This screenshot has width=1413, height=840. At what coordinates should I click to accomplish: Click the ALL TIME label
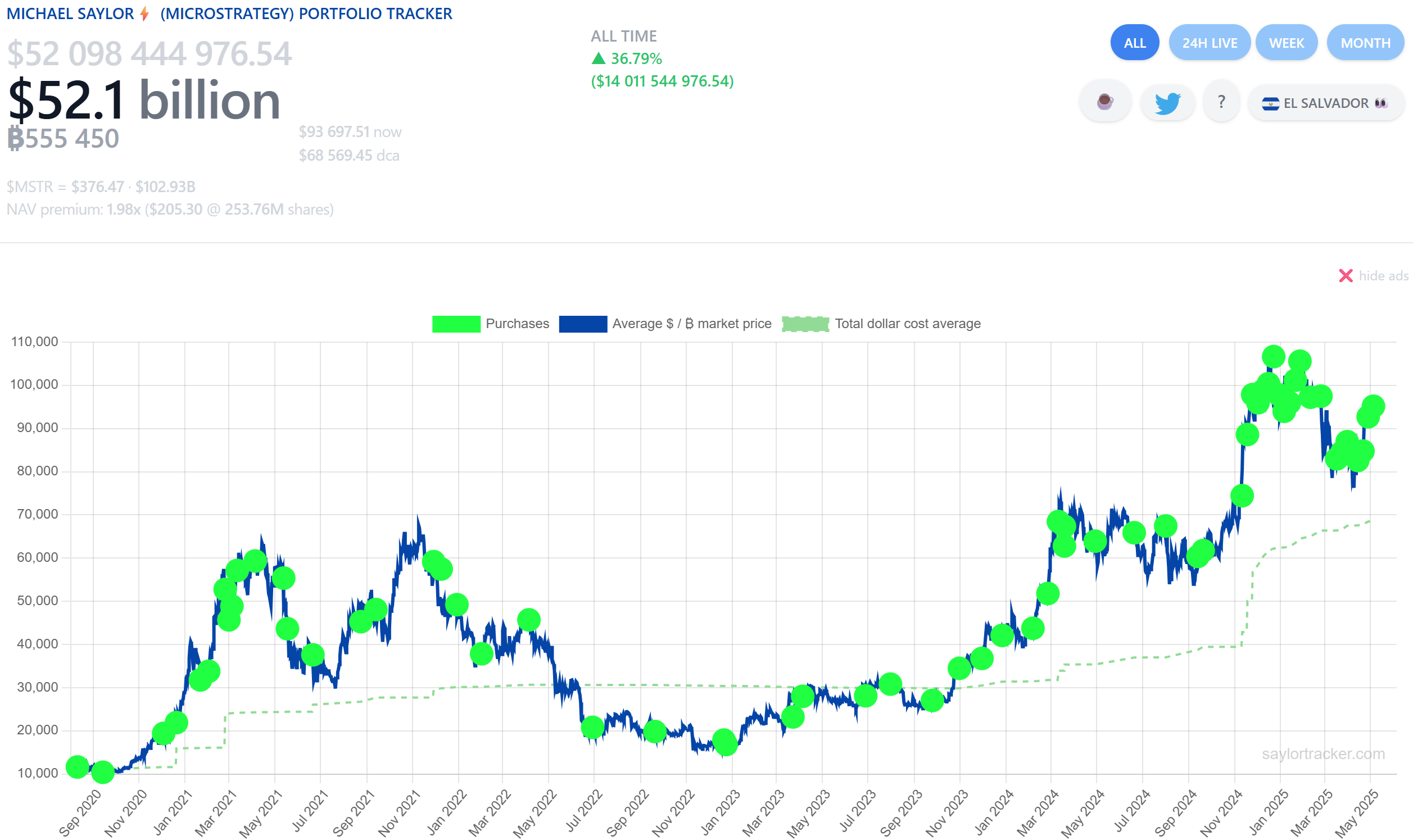pos(623,35)
